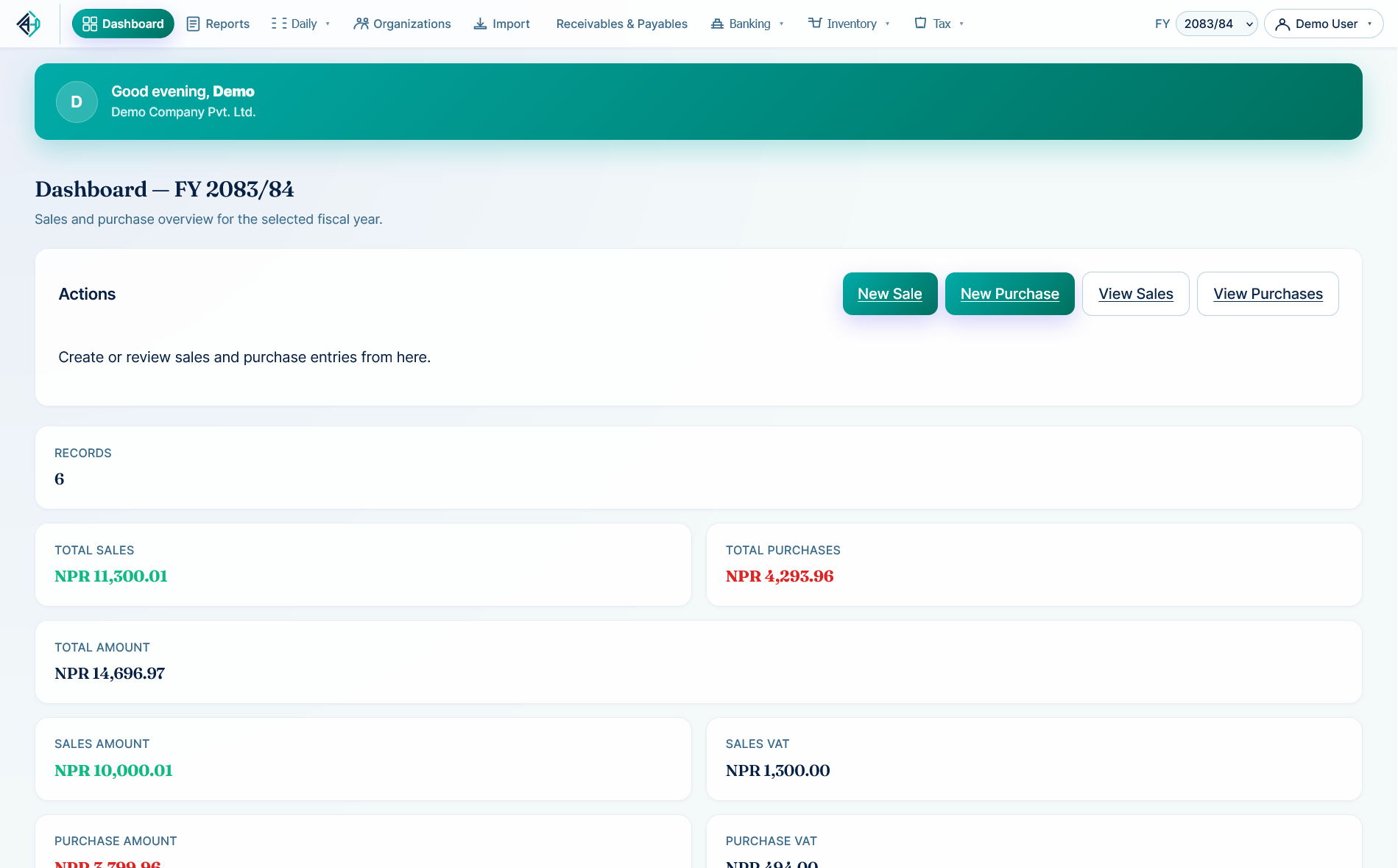1398x868 pixels.
Task: Click the Reports document icon
Action: tap(194, 24)
